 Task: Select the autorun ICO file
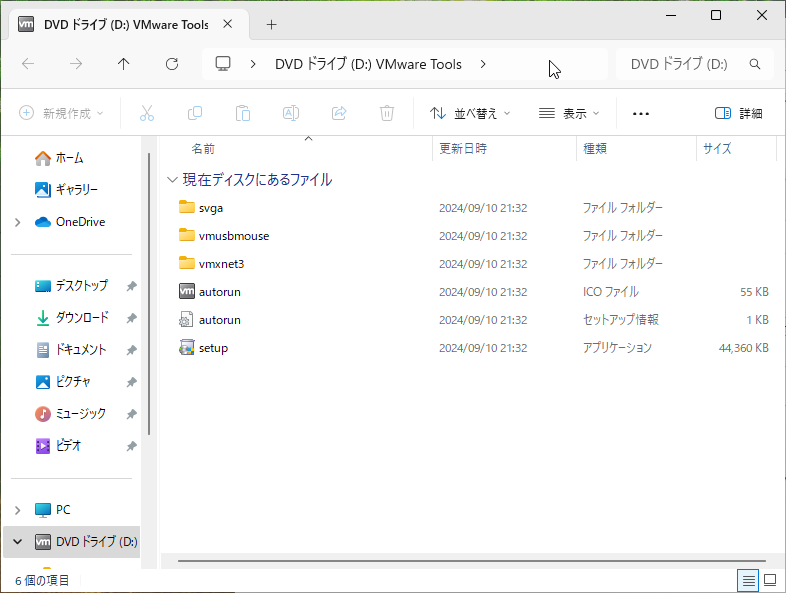pyautogui.click(x=219, y=292)
